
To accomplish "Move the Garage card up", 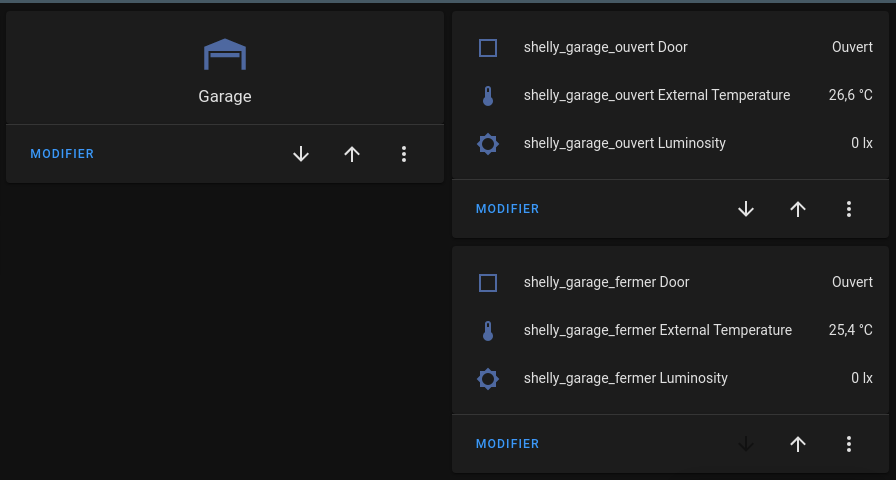I will click(x=352, y=154).
